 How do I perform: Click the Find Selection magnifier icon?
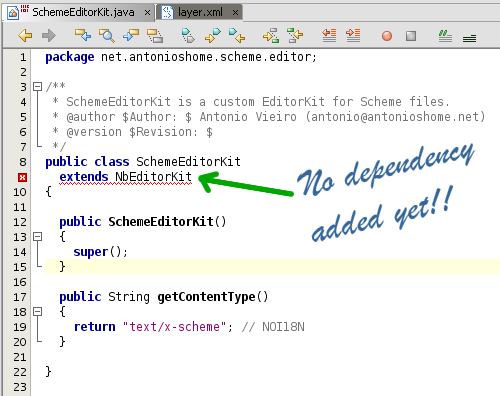click(x=107, y=35)
